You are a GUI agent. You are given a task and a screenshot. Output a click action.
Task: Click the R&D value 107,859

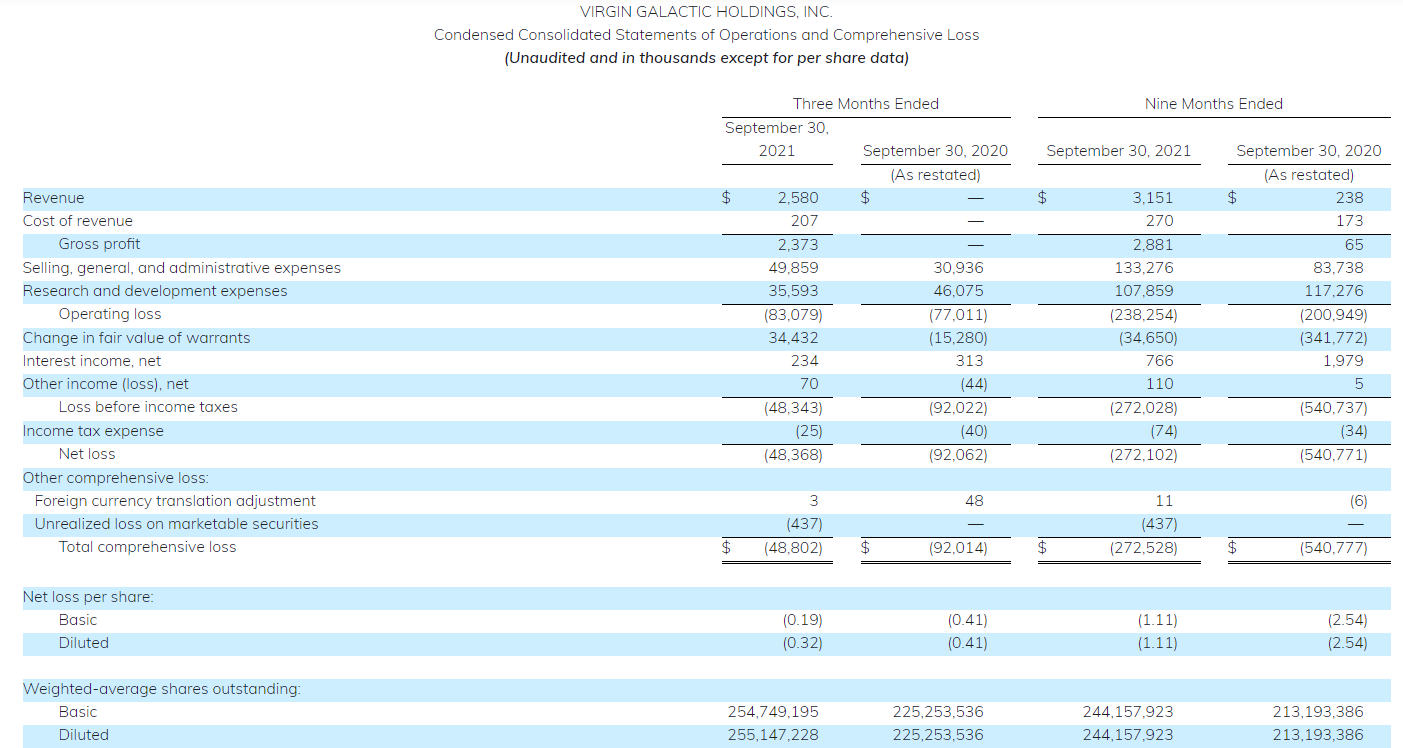[1144, 291]
